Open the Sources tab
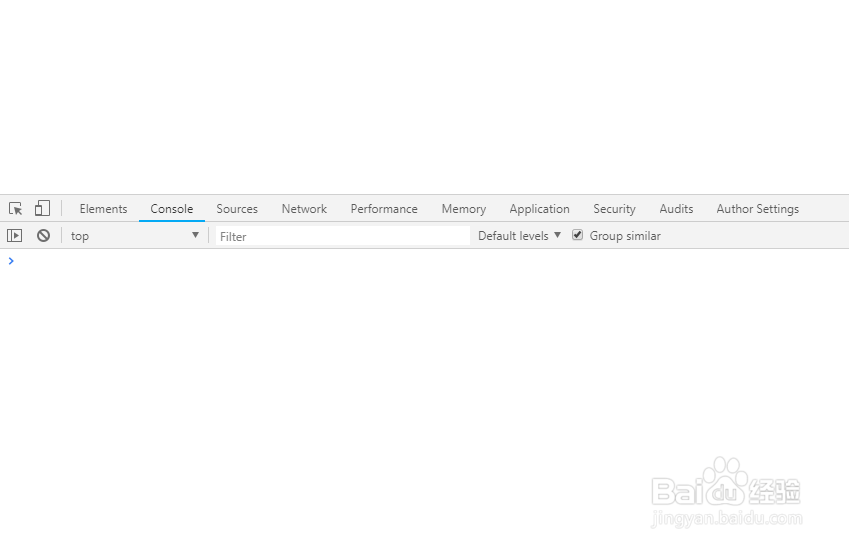This screenshot has height=548, width=849. (237, 208)
